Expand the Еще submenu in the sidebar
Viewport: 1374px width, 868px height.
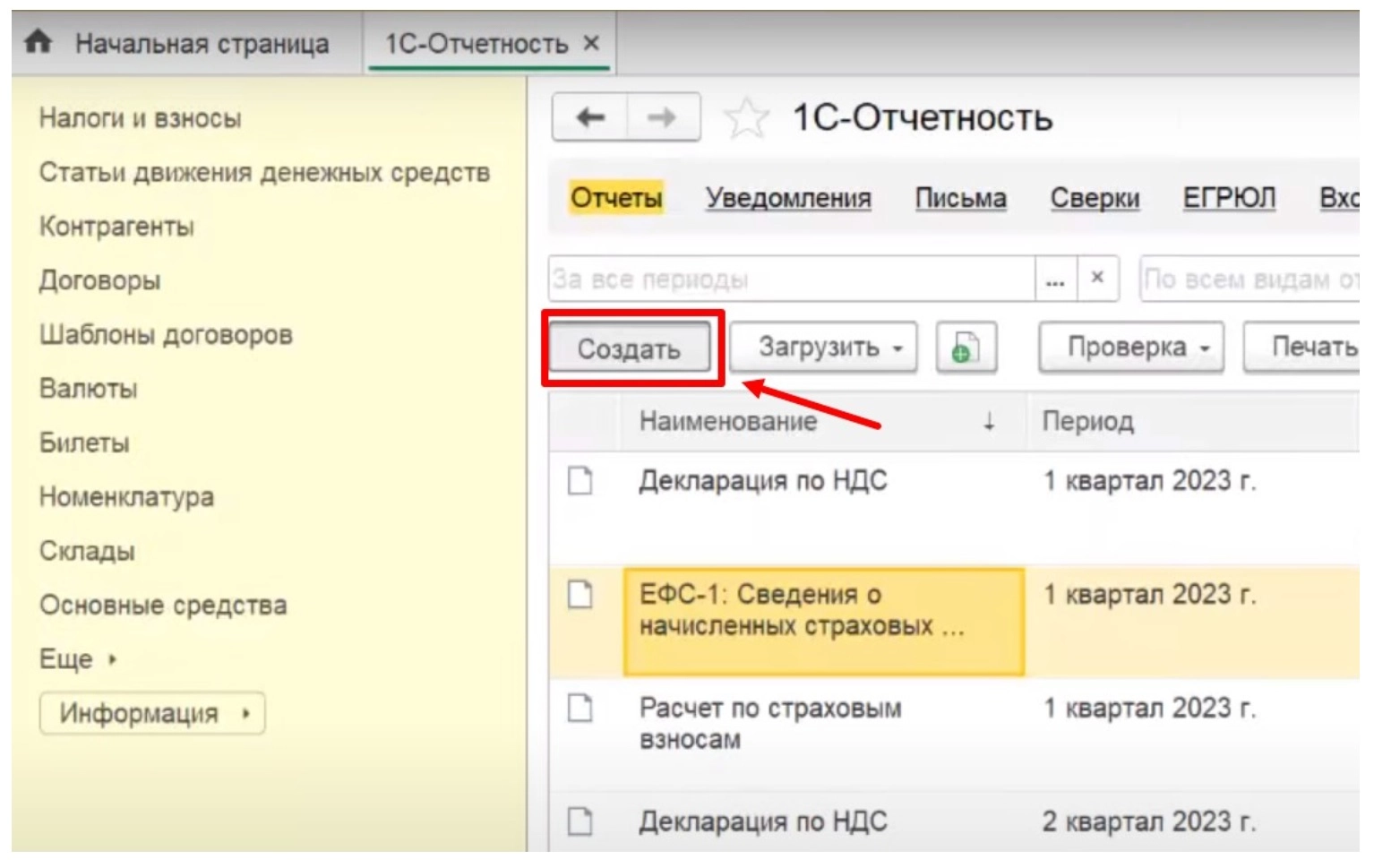click(78, 659)
